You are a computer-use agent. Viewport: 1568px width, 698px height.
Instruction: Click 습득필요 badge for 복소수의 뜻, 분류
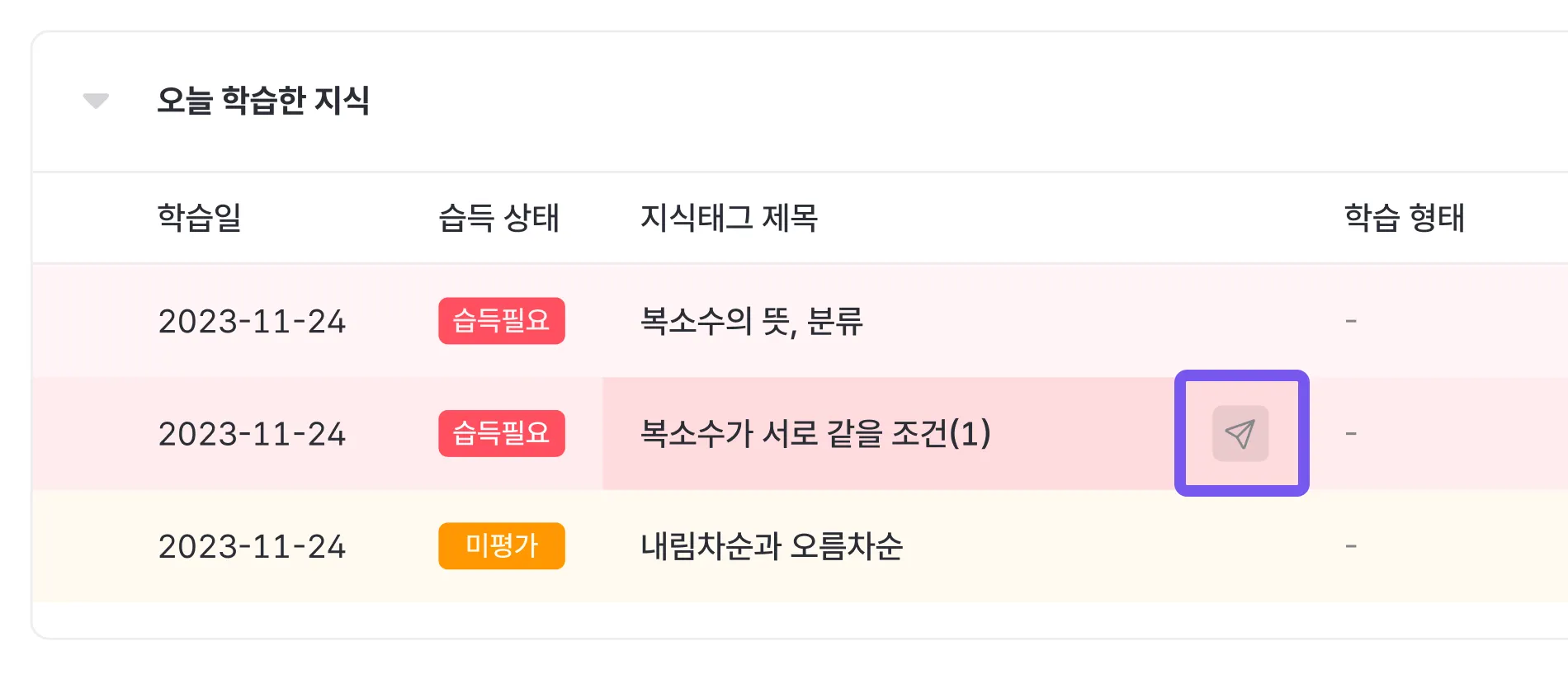(501, 321)
